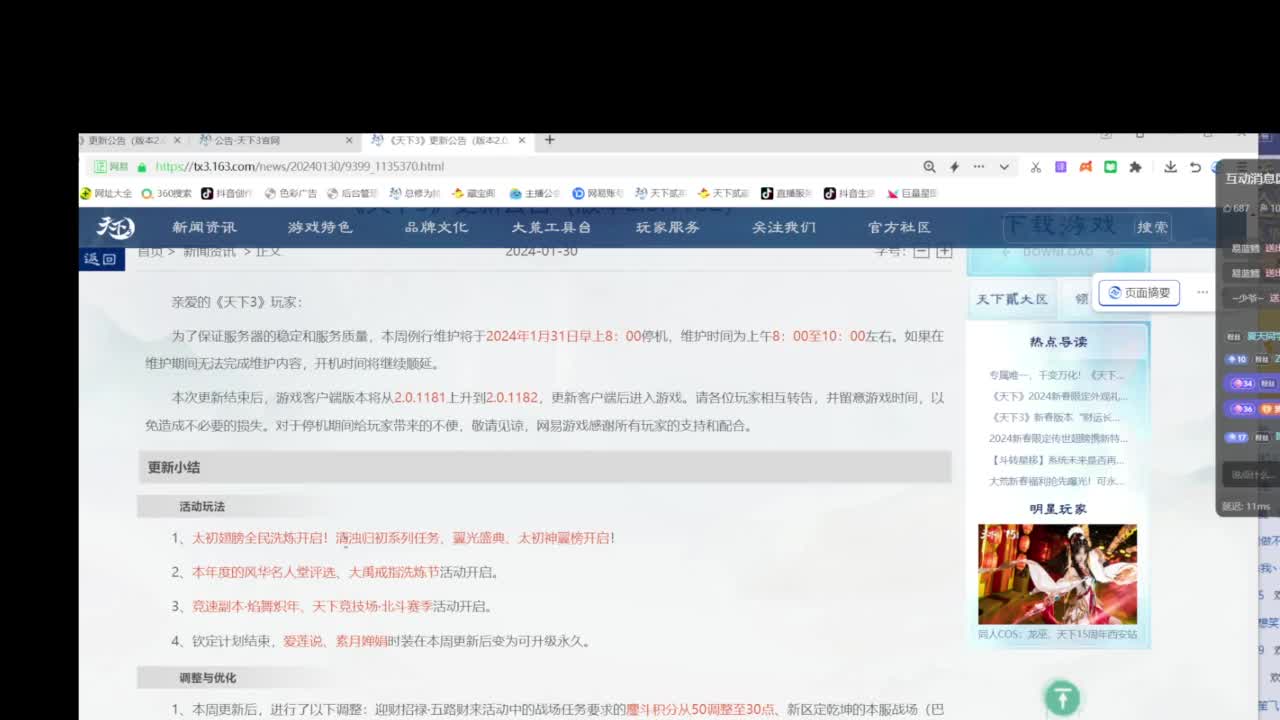Screen dimensions: 1280x720
Task: Open the 总修为 bookmark
Action: coord(414,194)
